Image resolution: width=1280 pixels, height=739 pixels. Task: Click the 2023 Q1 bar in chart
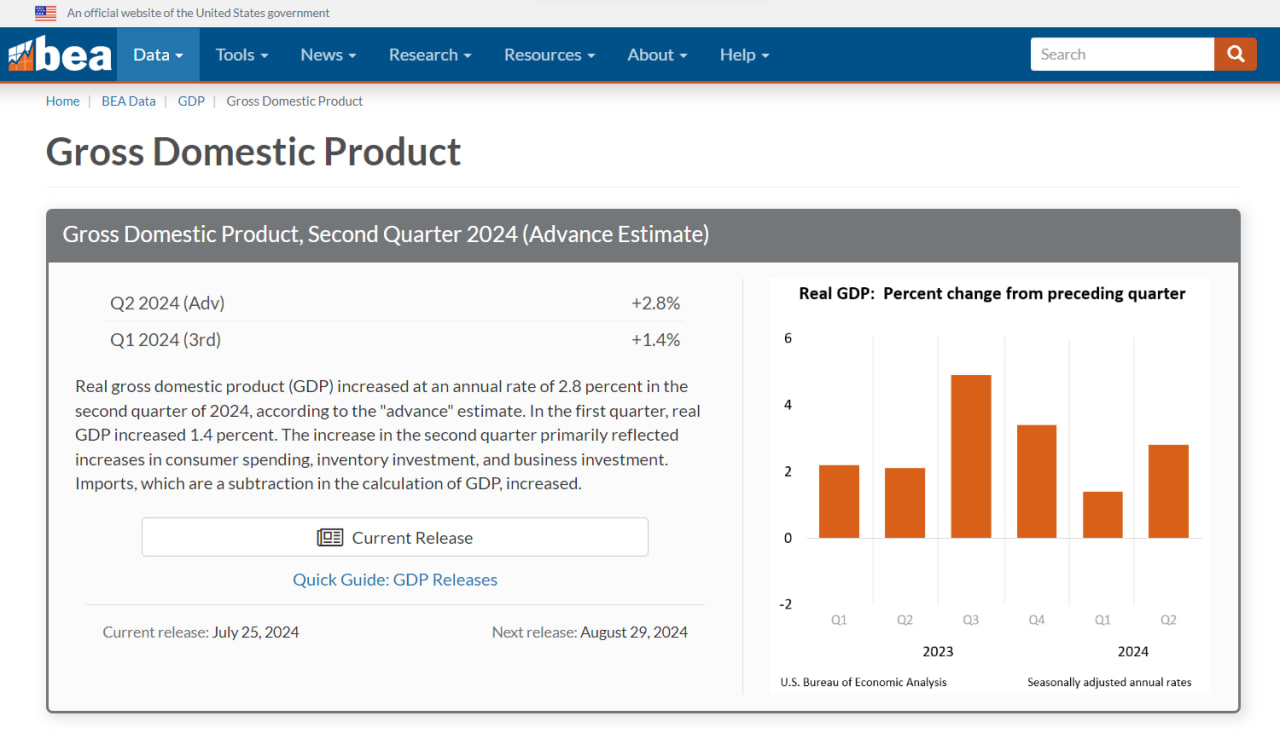coord(838,501)
